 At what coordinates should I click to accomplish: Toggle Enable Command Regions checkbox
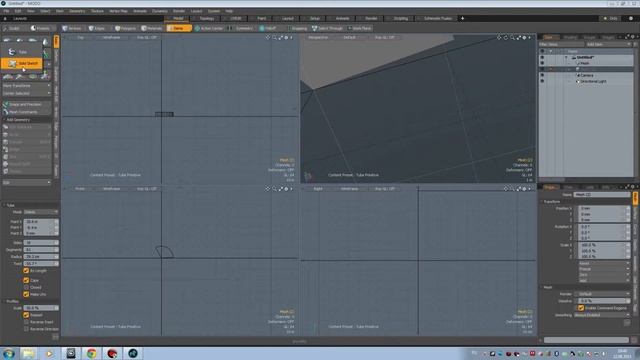coord(581,308)
